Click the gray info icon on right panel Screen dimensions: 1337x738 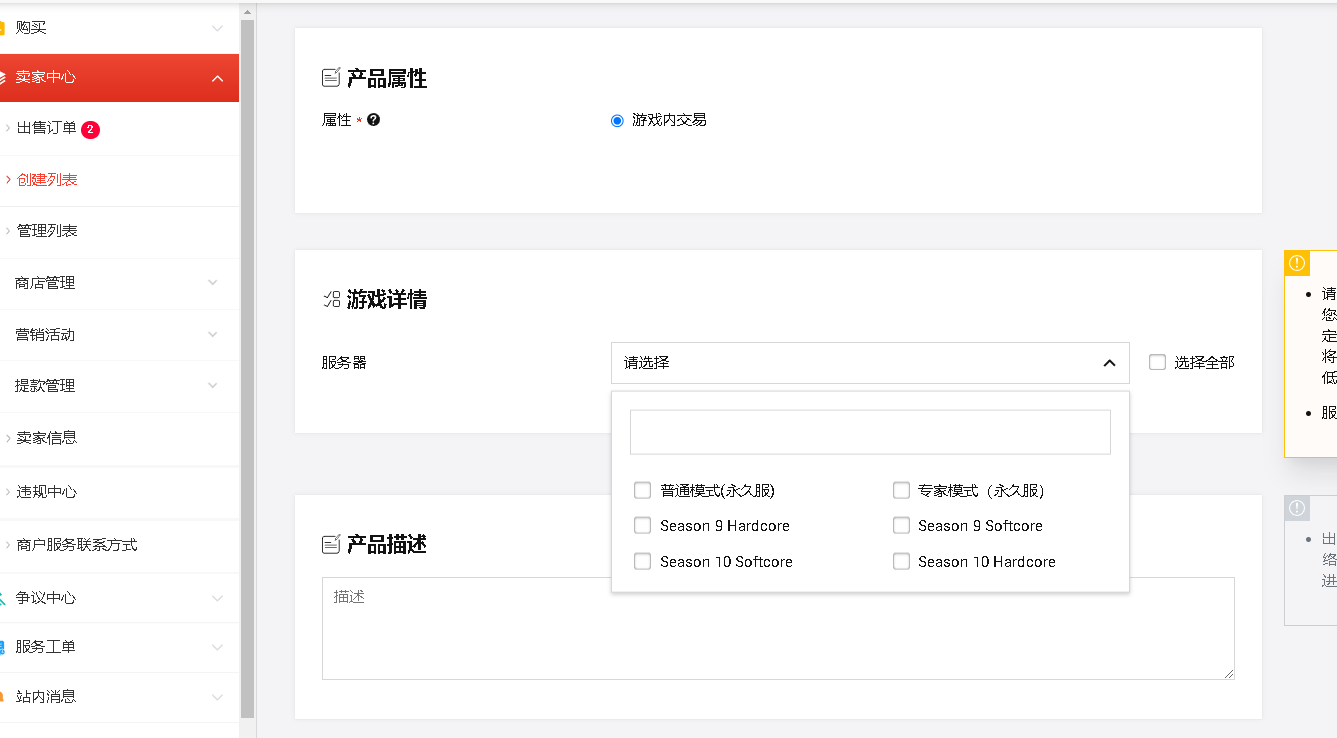click(x=1297, y=508)
